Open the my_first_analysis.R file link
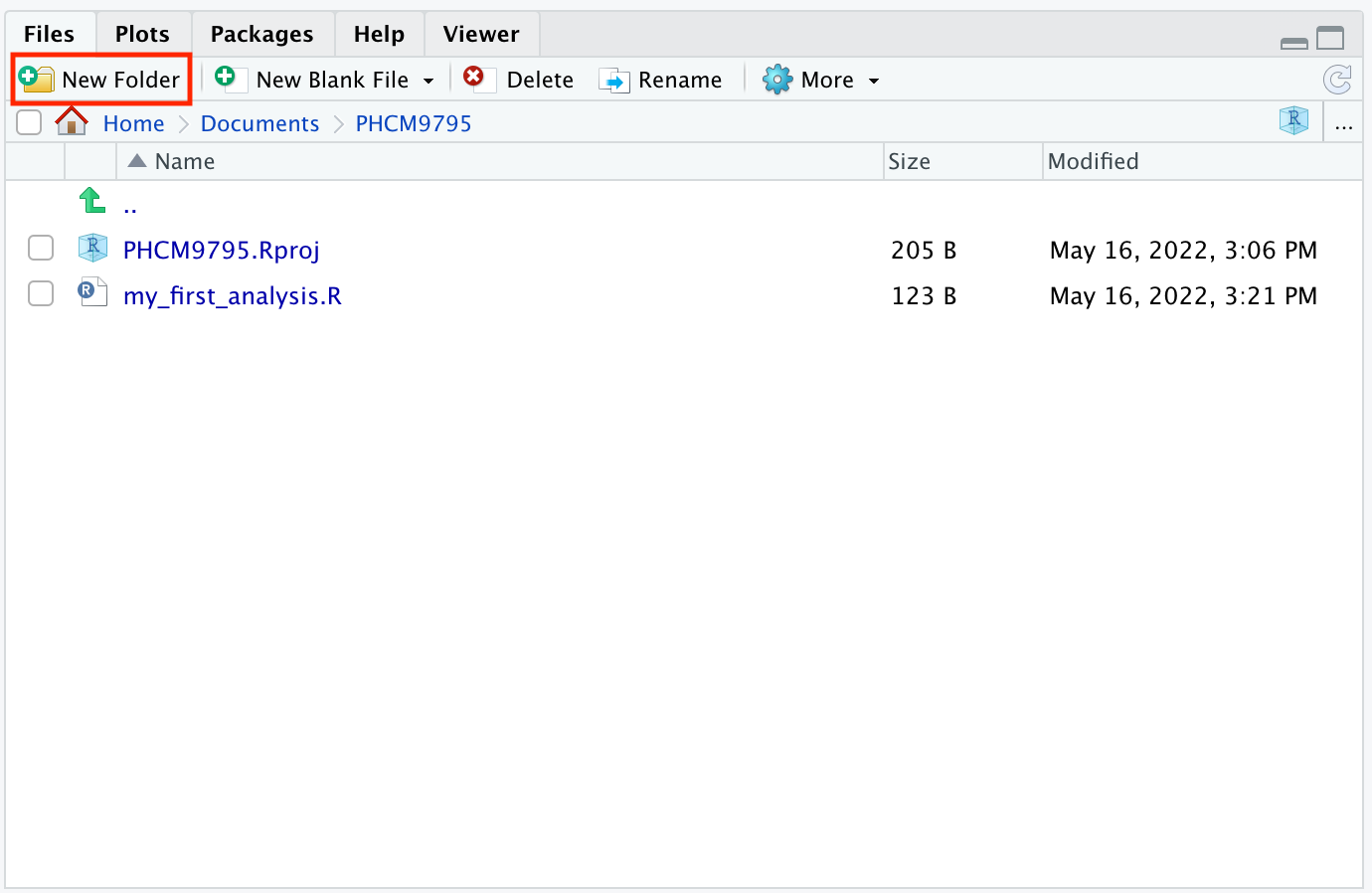Image resolution: width=1372 pixels, height=893 pixels. [x=232, y=296]
